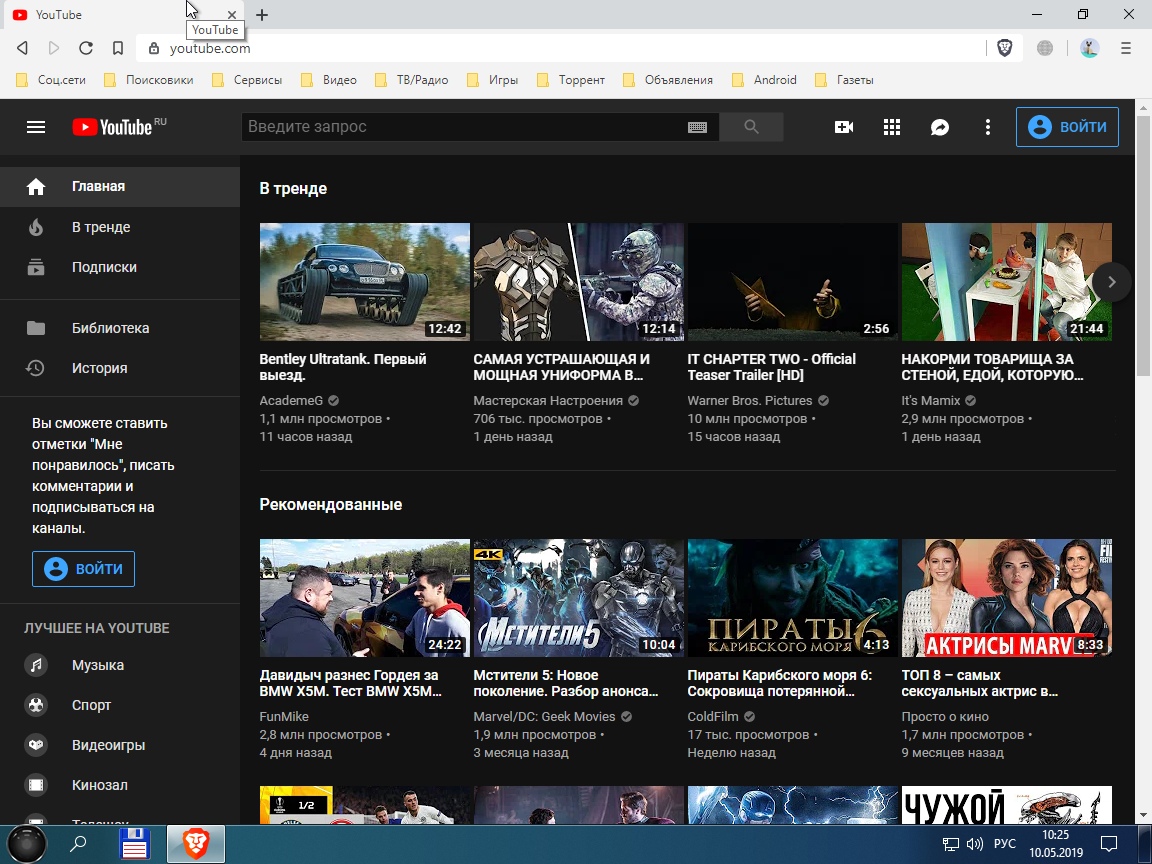The width and height of the screenshot is (1152, 864).
Task: Open История in sidebar
Action: pos(120,368)
